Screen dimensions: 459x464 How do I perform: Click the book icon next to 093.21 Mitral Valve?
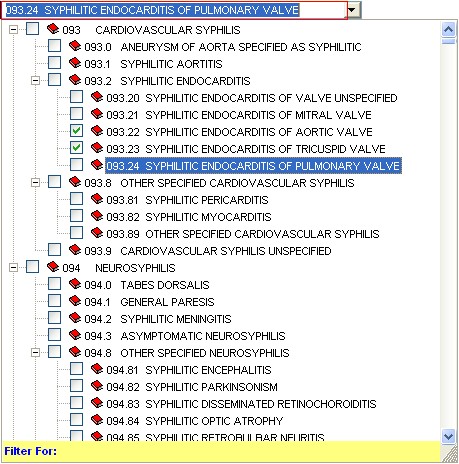[97, 114]
